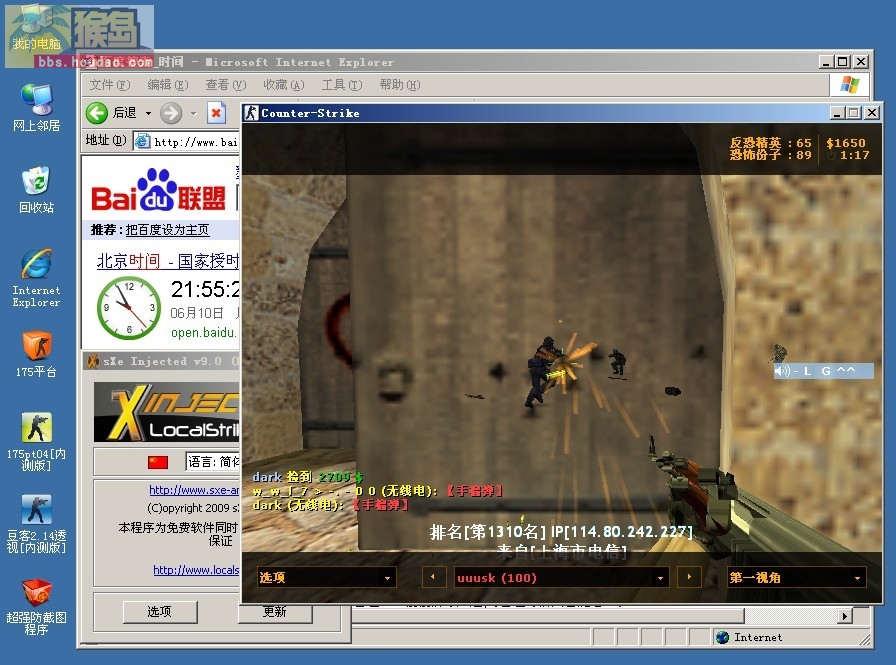This screenshot has width=896, height=665.
Task: Open the 文件(F) menu
Action: click(110, 85)
